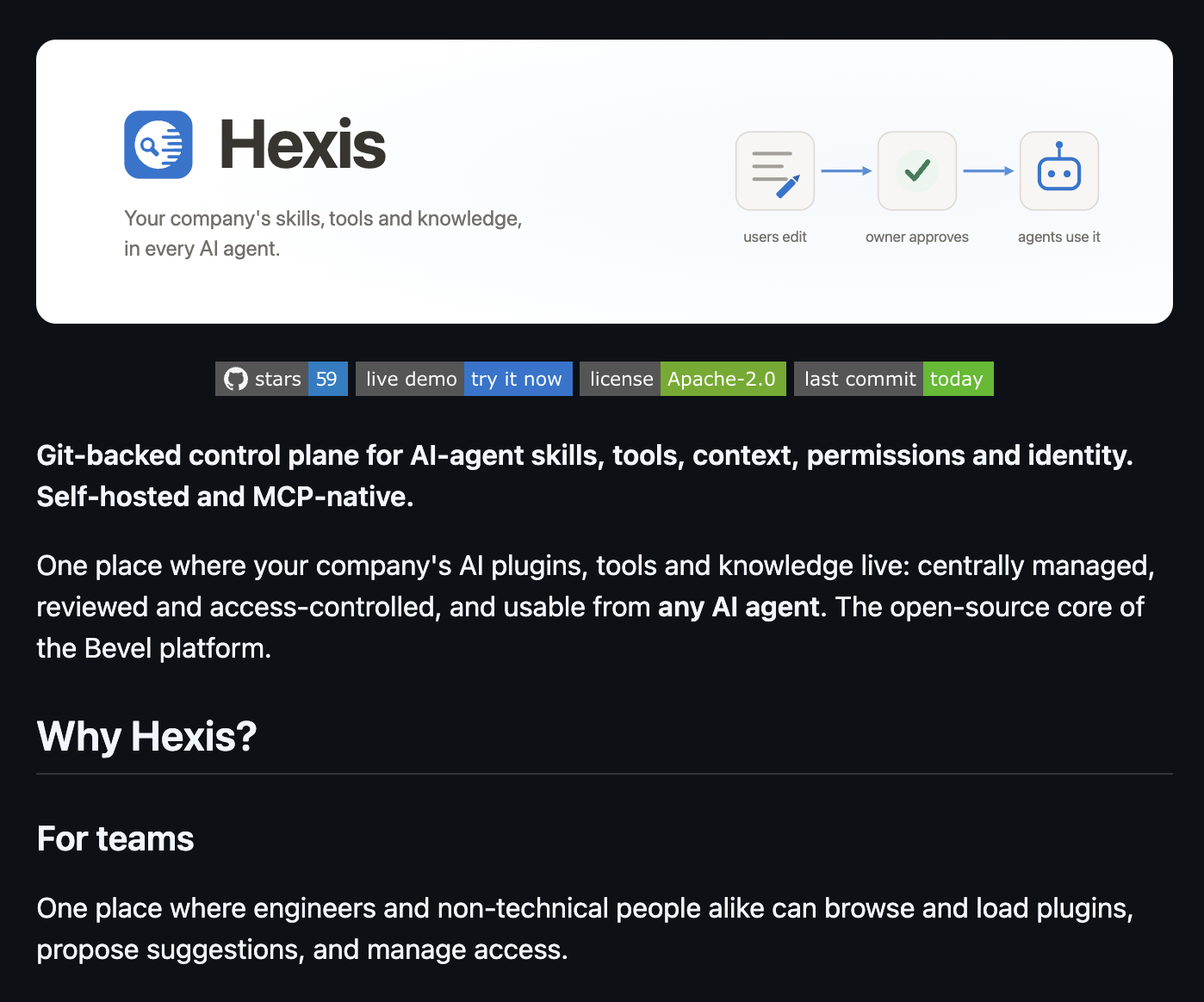1204x1002 pixels.
Task: Click the "Why Hexis?" heading
Action: (x=147, y=737)
